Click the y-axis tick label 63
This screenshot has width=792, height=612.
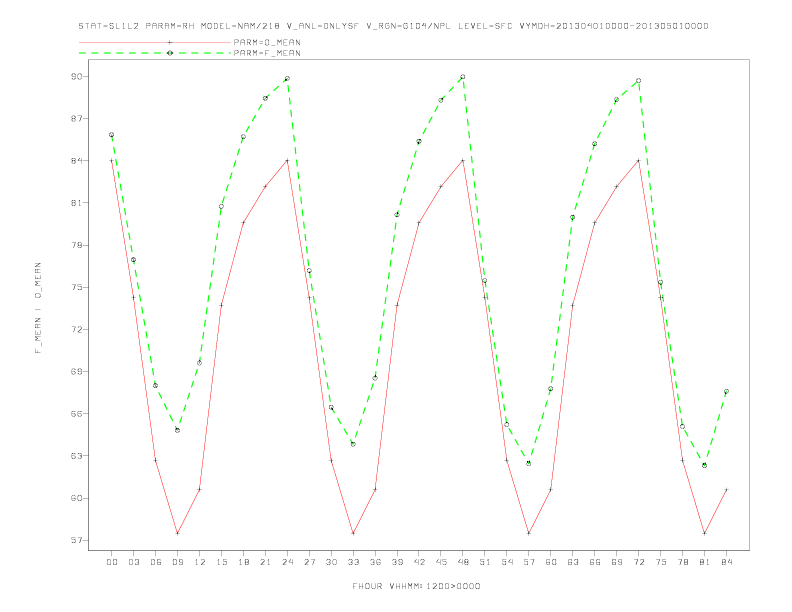(76, 456)
